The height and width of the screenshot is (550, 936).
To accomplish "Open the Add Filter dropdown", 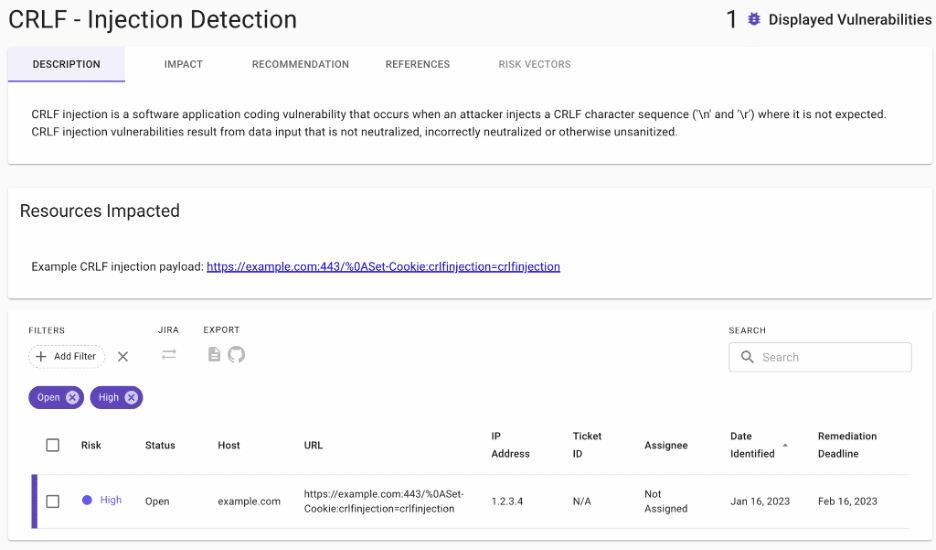I will tap(66, 357).
